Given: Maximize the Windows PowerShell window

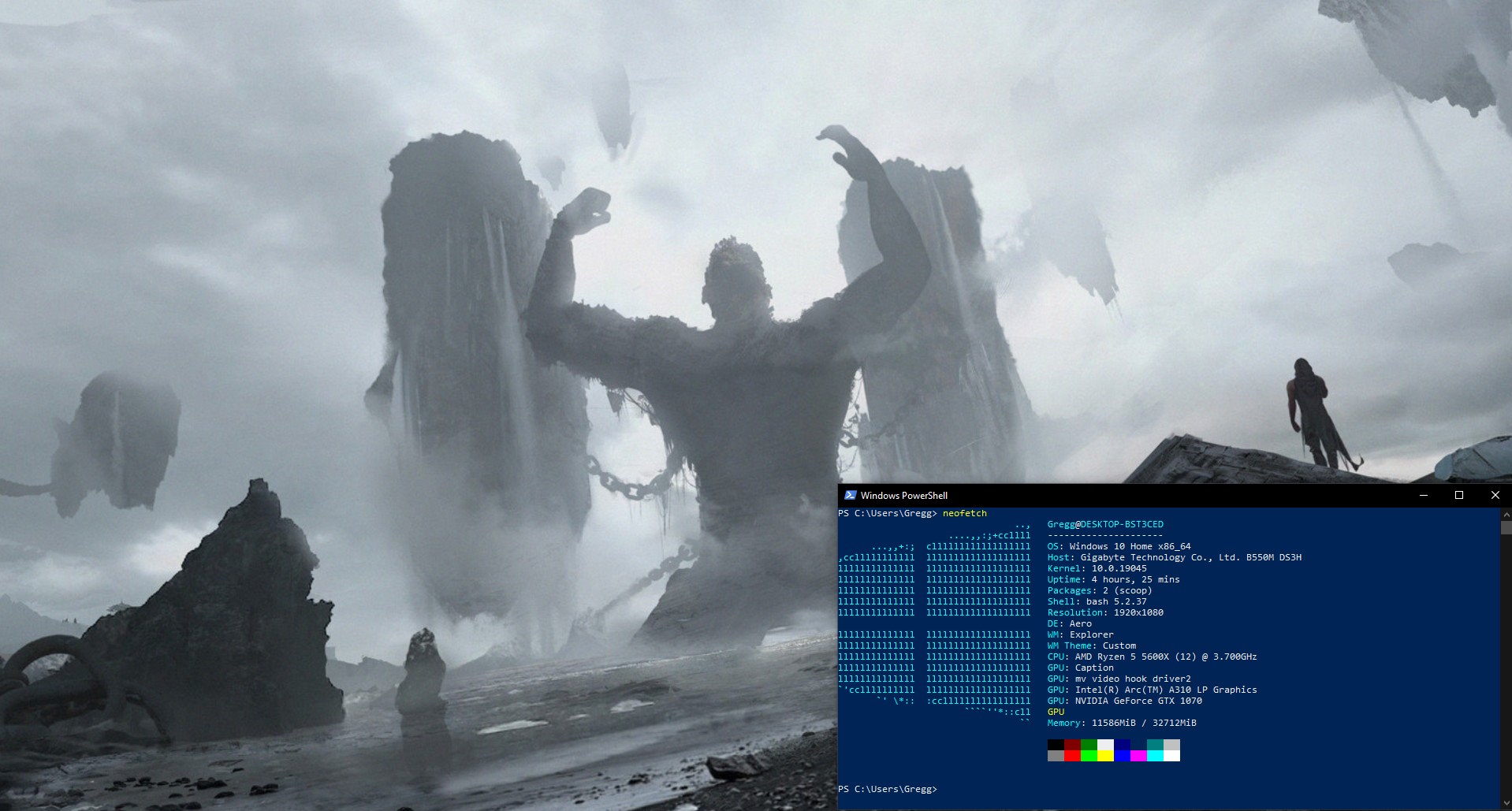Looking at the screenshot, I should coord(1458,495).
